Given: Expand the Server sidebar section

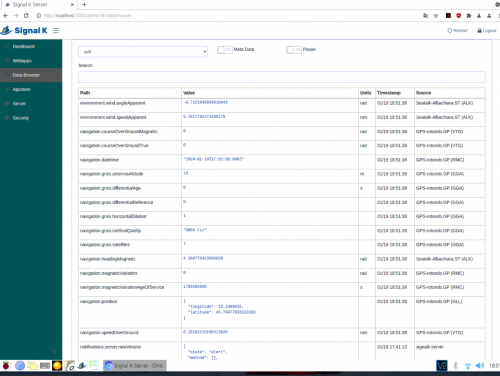Looking at the screenshot, I should click(x=31, y=104).
